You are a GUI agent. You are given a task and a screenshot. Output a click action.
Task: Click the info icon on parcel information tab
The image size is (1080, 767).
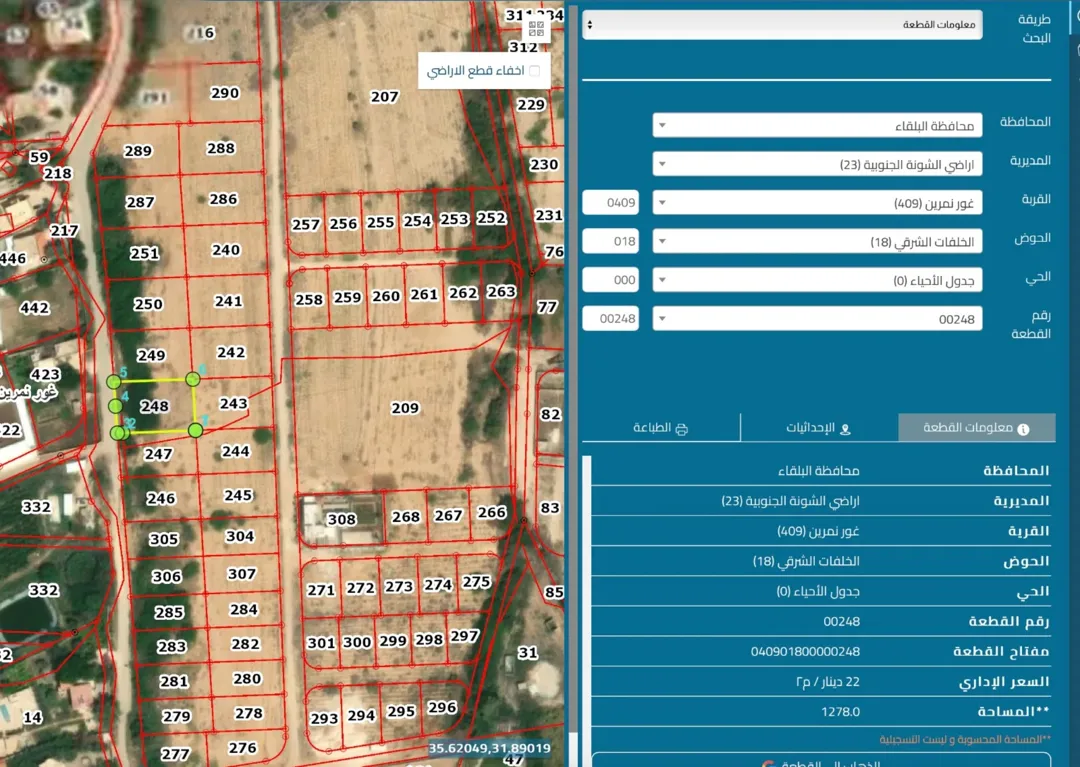click(x=1024, y=429)
